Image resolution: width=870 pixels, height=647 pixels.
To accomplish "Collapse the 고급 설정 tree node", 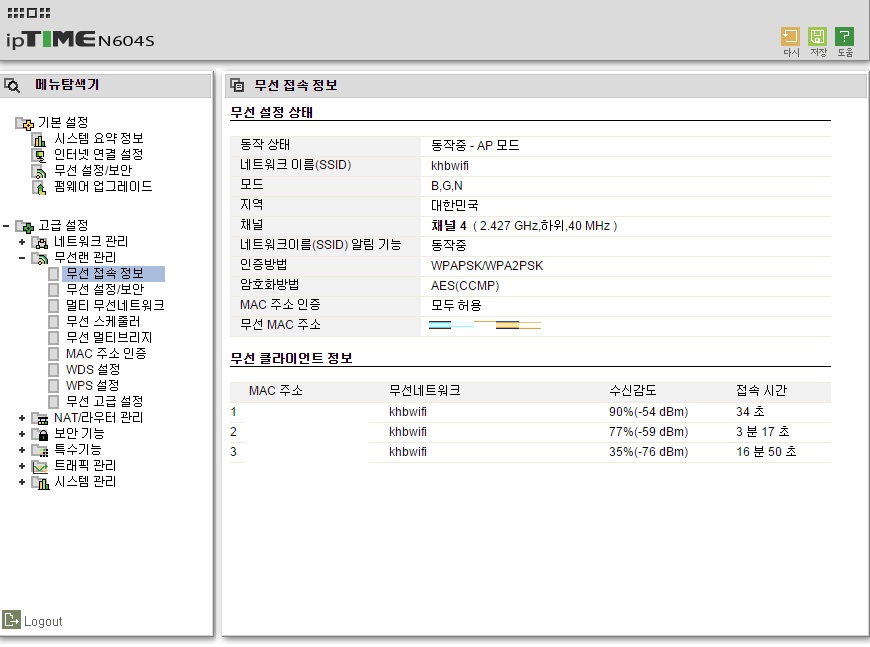I will tap(6, 226).
